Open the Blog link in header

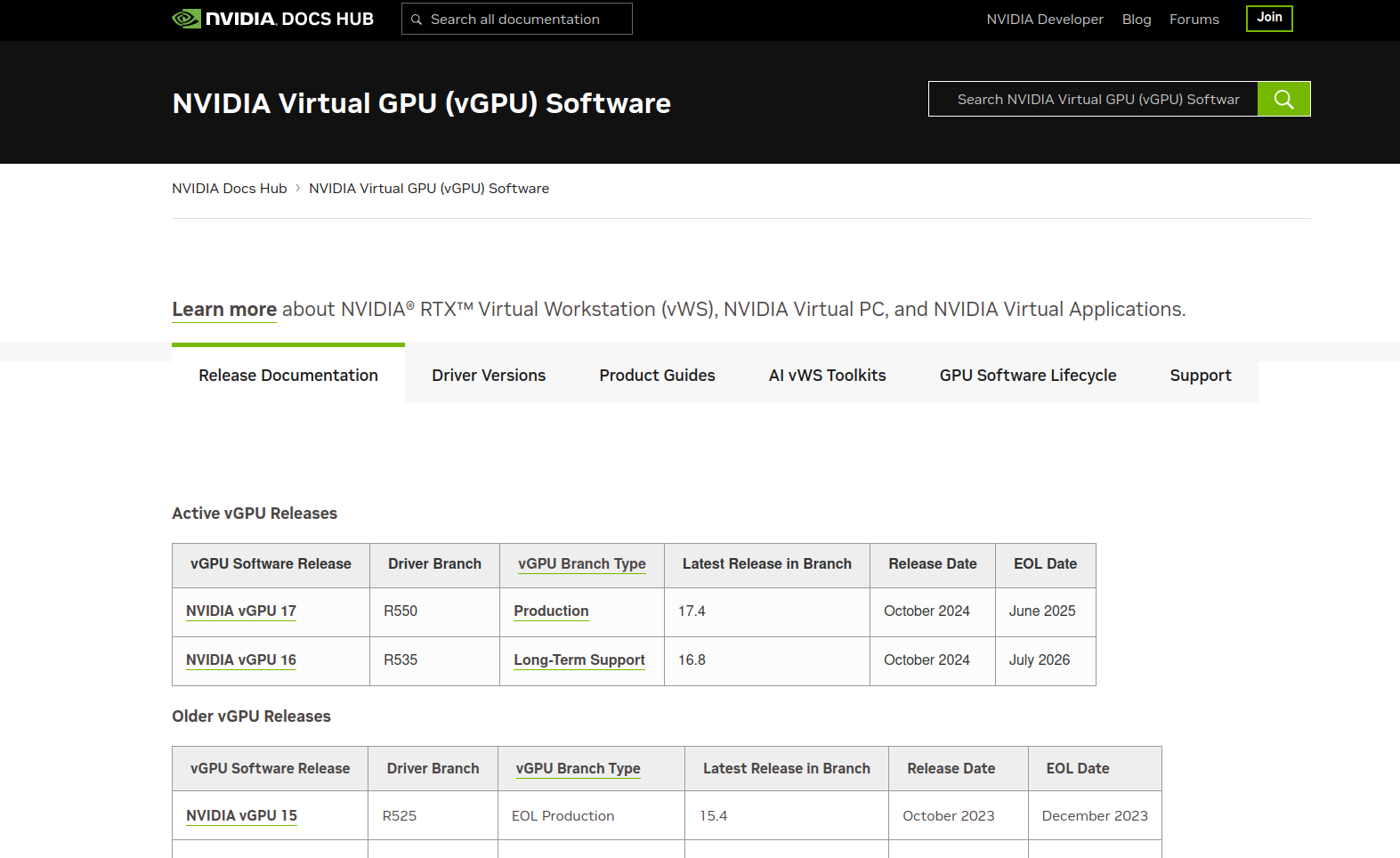pyautogui.click(x=1137, y=20)
